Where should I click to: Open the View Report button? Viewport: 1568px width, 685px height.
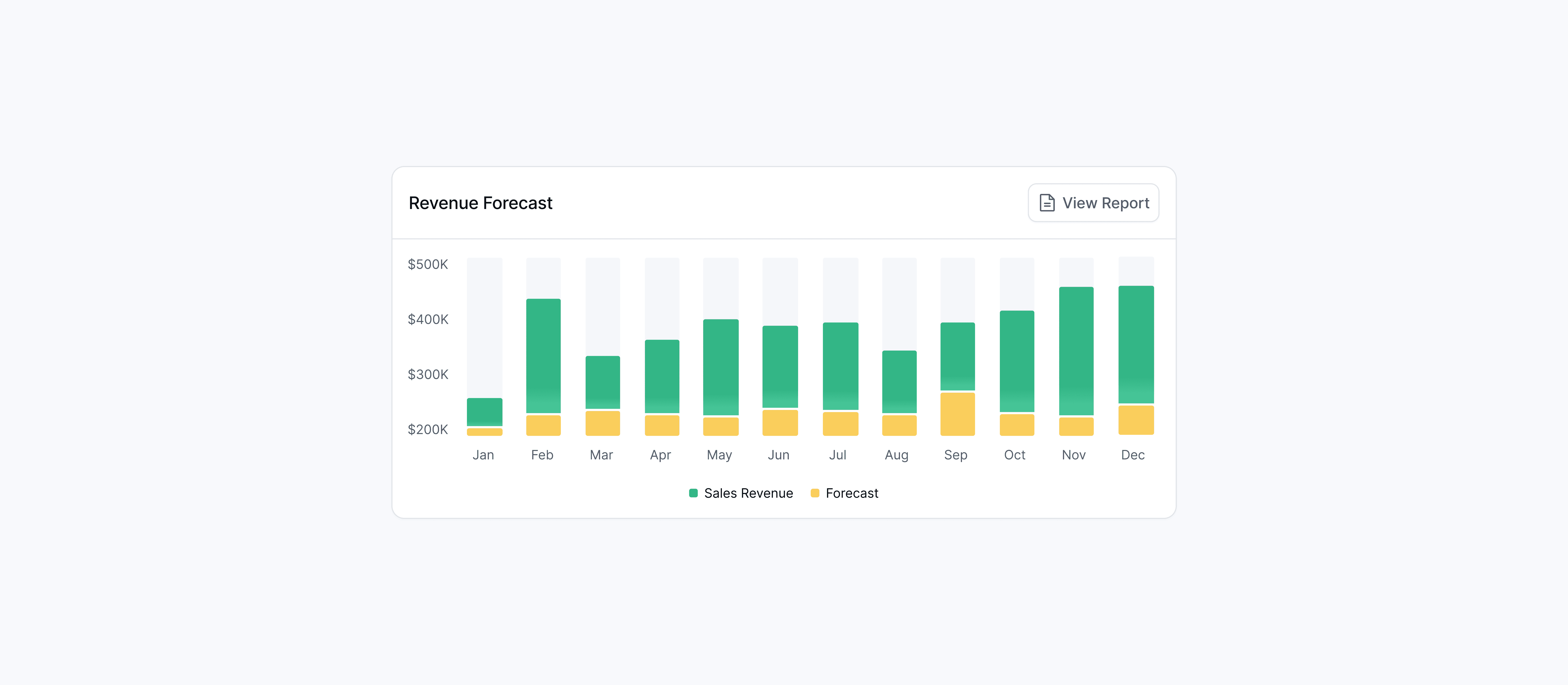click(x=1093, y=203)
